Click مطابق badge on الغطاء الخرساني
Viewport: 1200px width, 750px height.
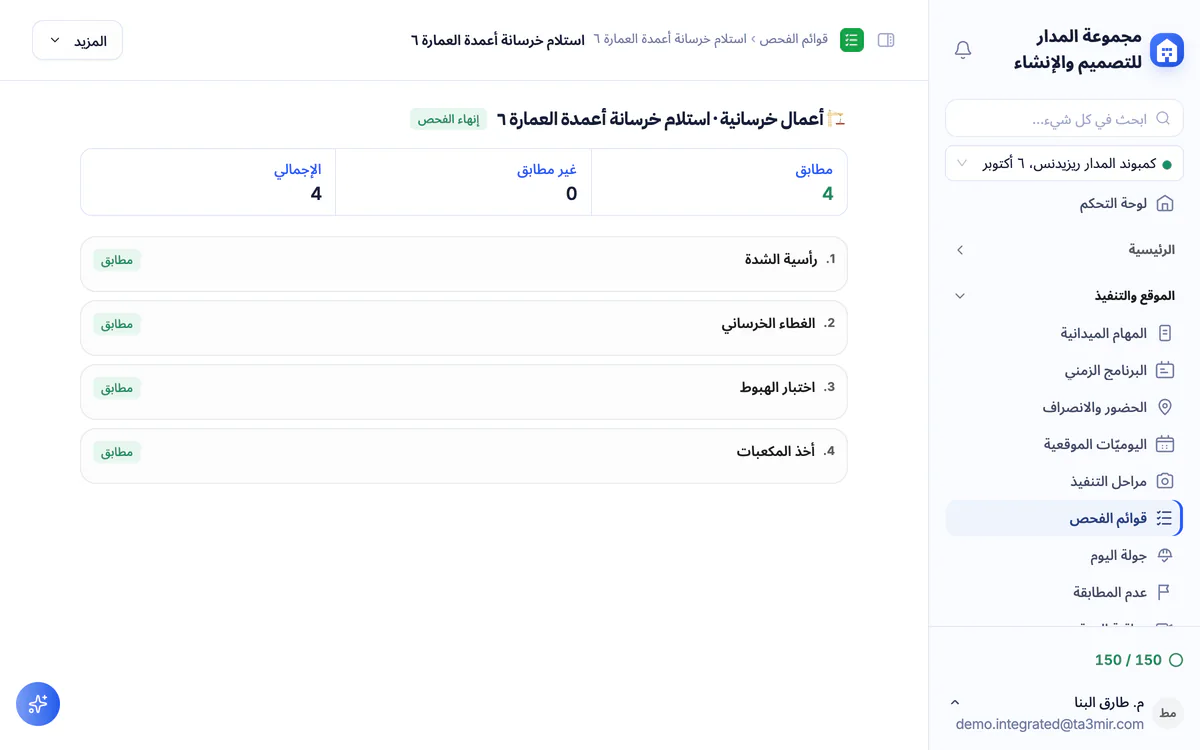(x=117, y=324)
